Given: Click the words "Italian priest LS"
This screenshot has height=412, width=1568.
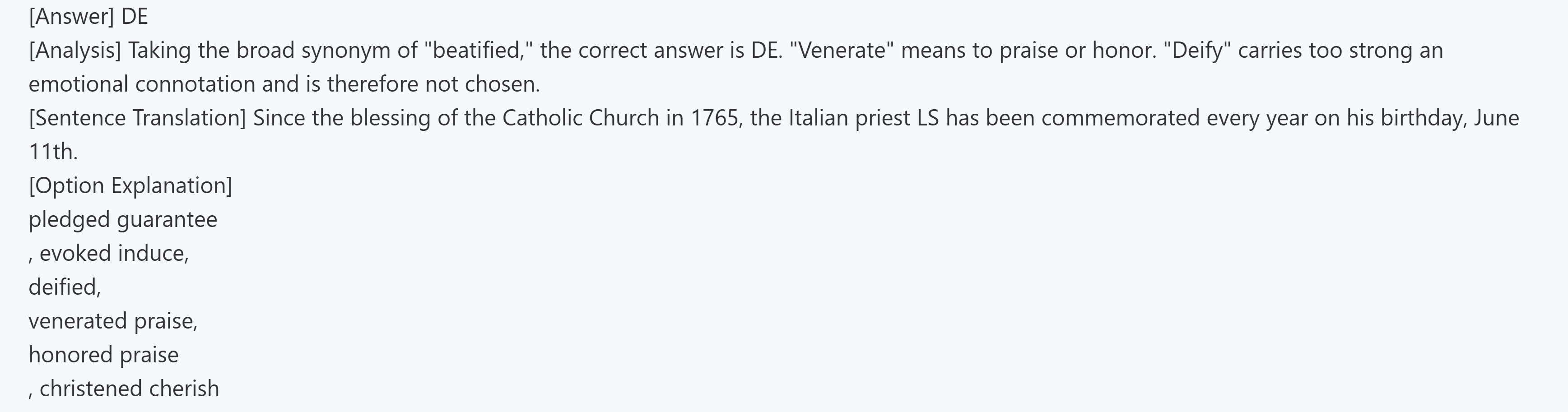Looking at the screenshot, I should [x=864, y=117].
